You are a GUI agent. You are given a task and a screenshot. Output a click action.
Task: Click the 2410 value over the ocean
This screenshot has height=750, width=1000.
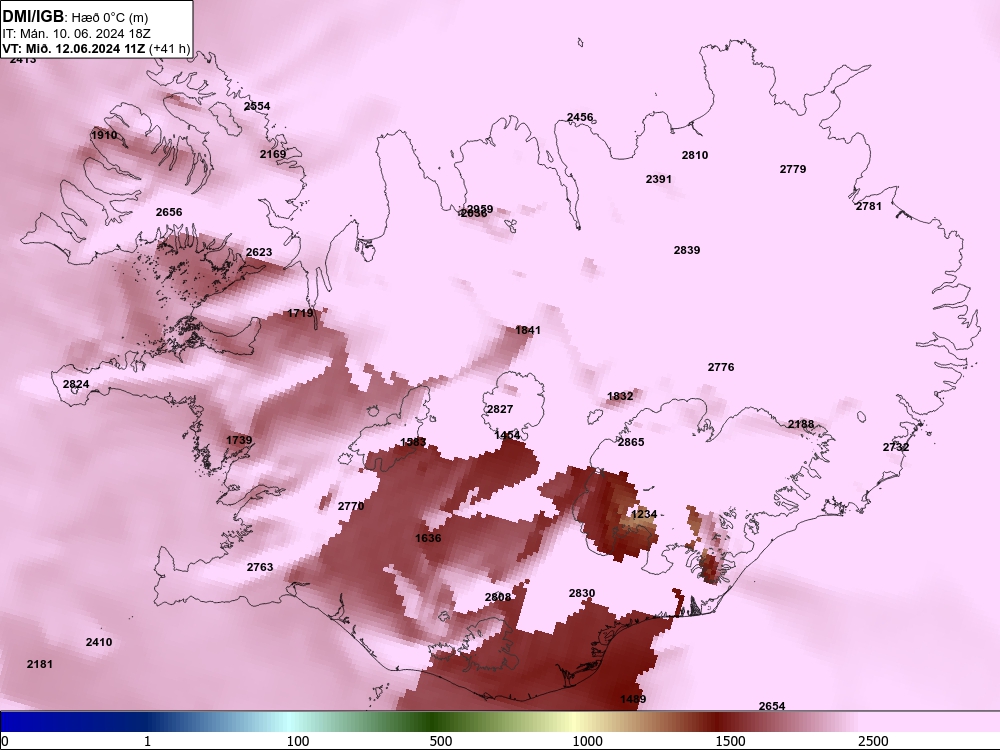tap(99, 642)
